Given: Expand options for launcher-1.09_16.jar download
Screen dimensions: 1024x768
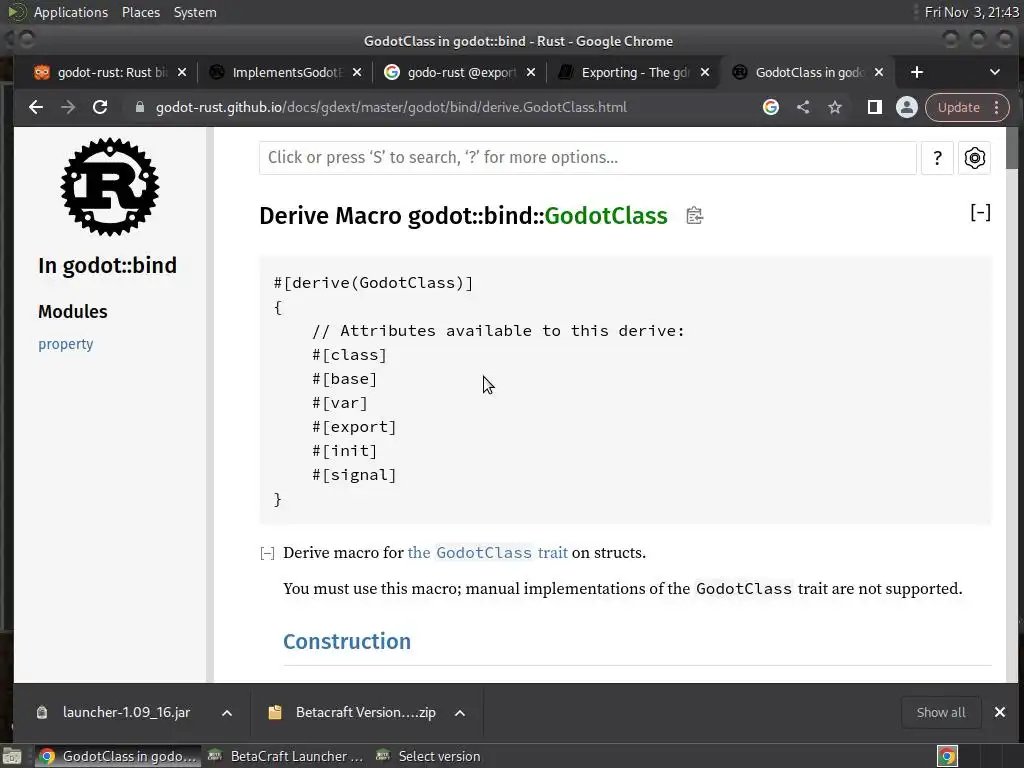Looking at the screenshot, I should tap(227, 713).
